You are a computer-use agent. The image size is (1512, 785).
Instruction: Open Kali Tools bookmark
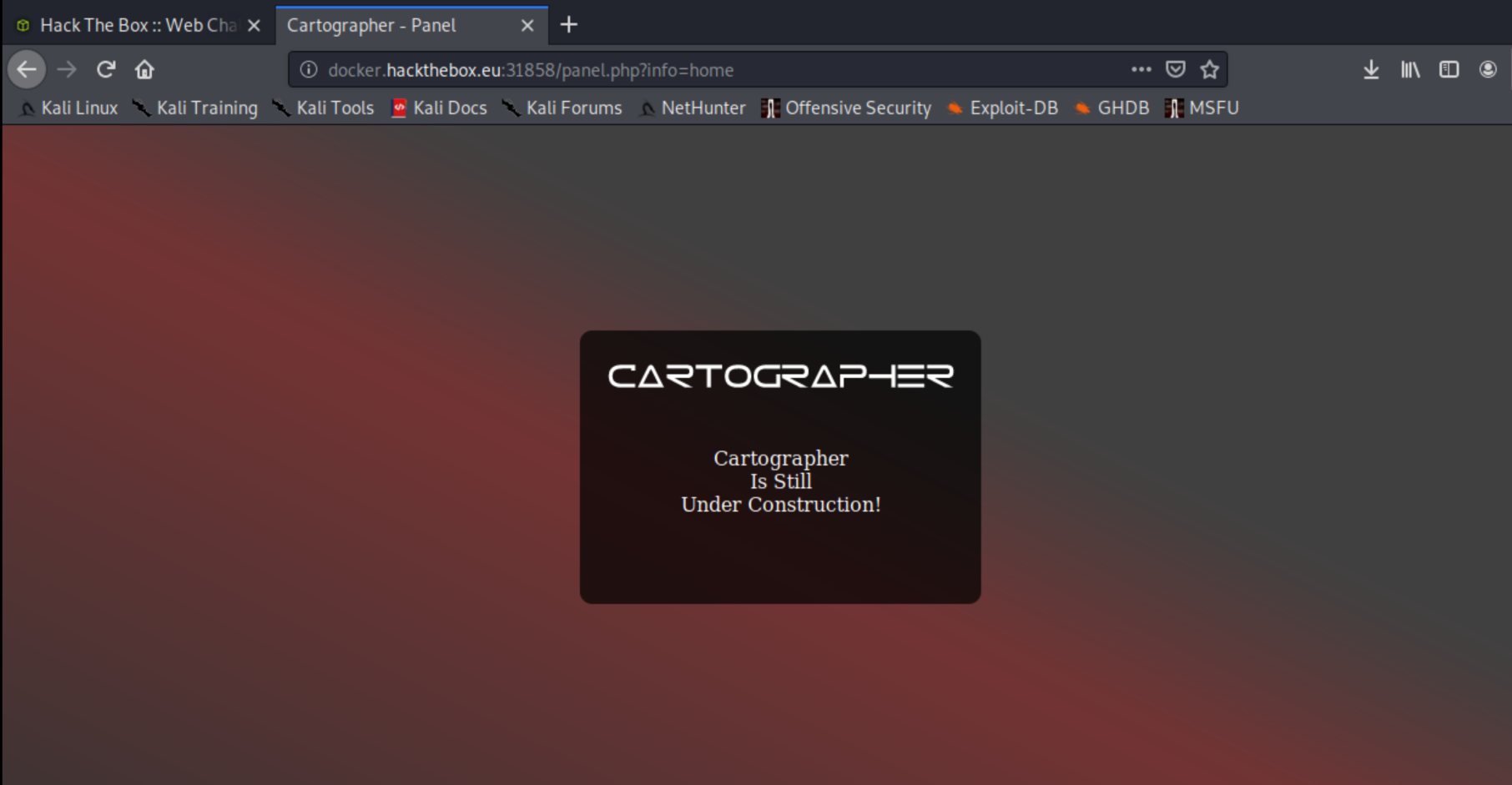click(324, 108)
